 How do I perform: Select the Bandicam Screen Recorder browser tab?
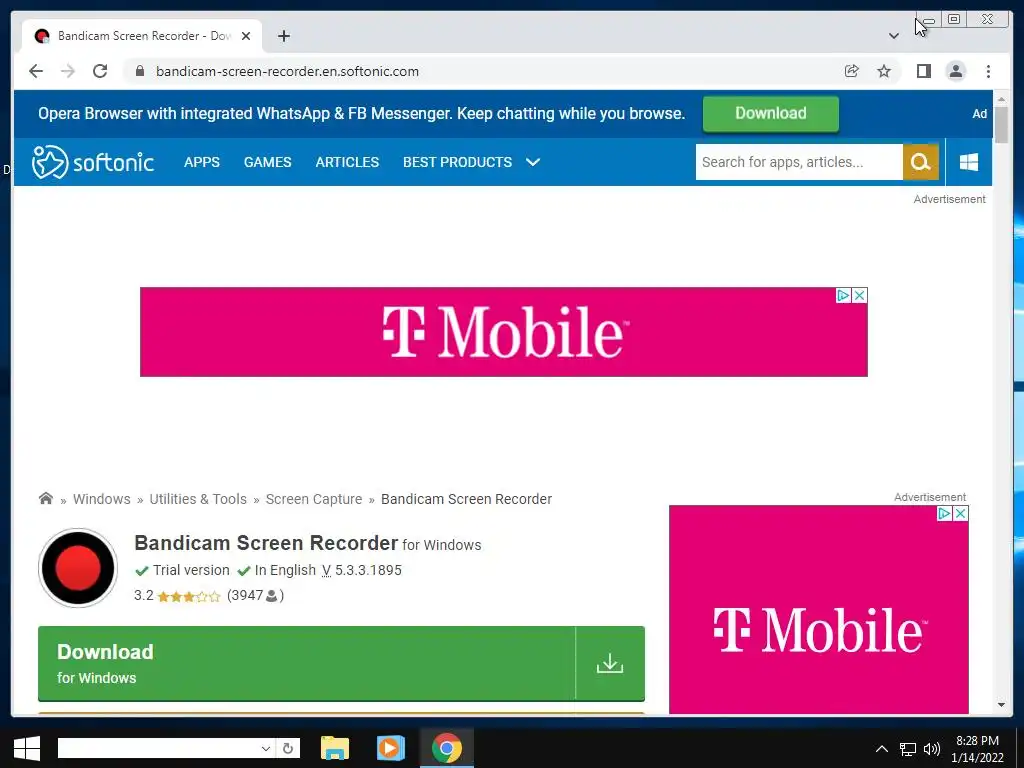click(x=142, y=36)
